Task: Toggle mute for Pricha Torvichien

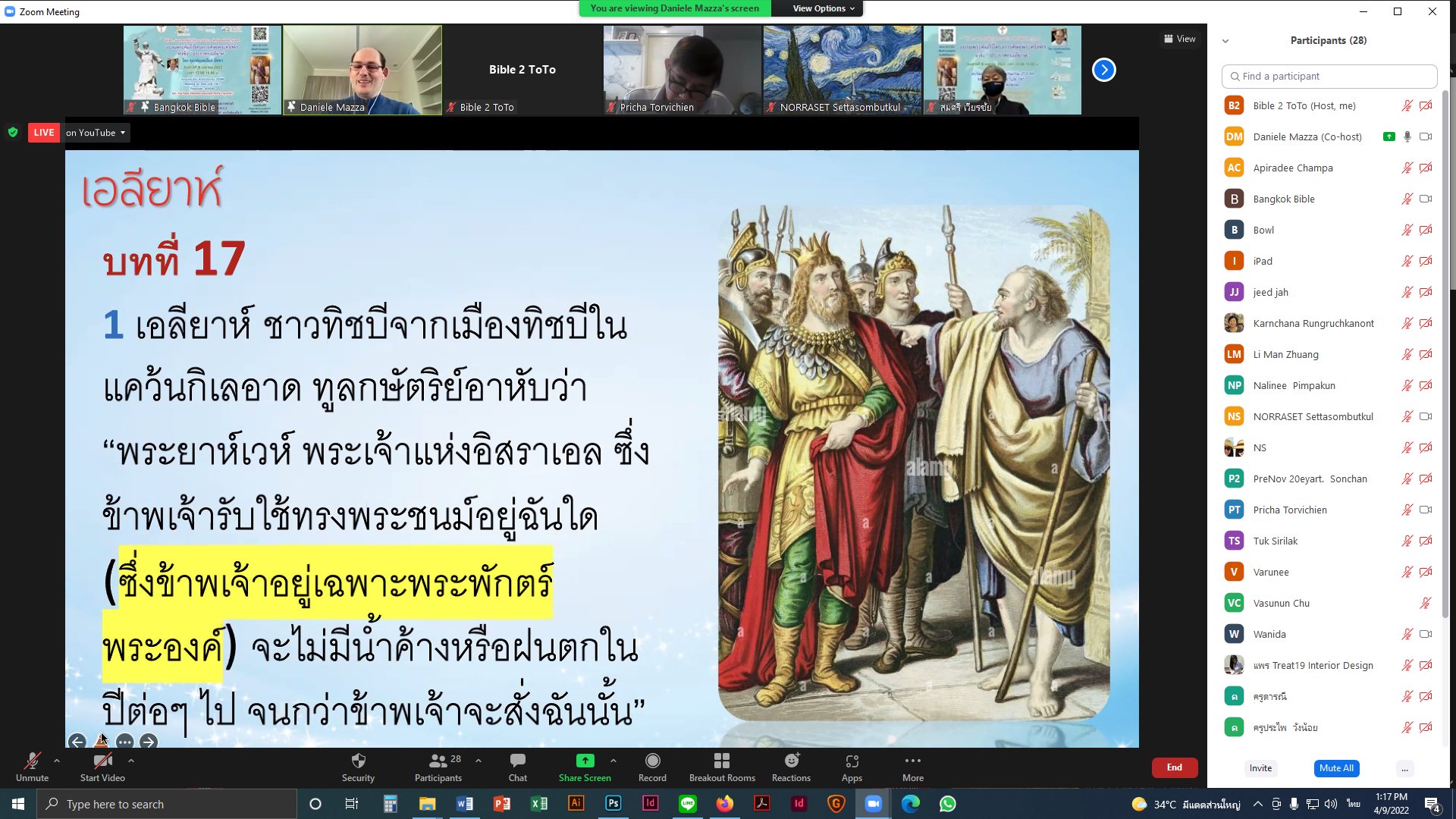Action: tap(1407, 510)
